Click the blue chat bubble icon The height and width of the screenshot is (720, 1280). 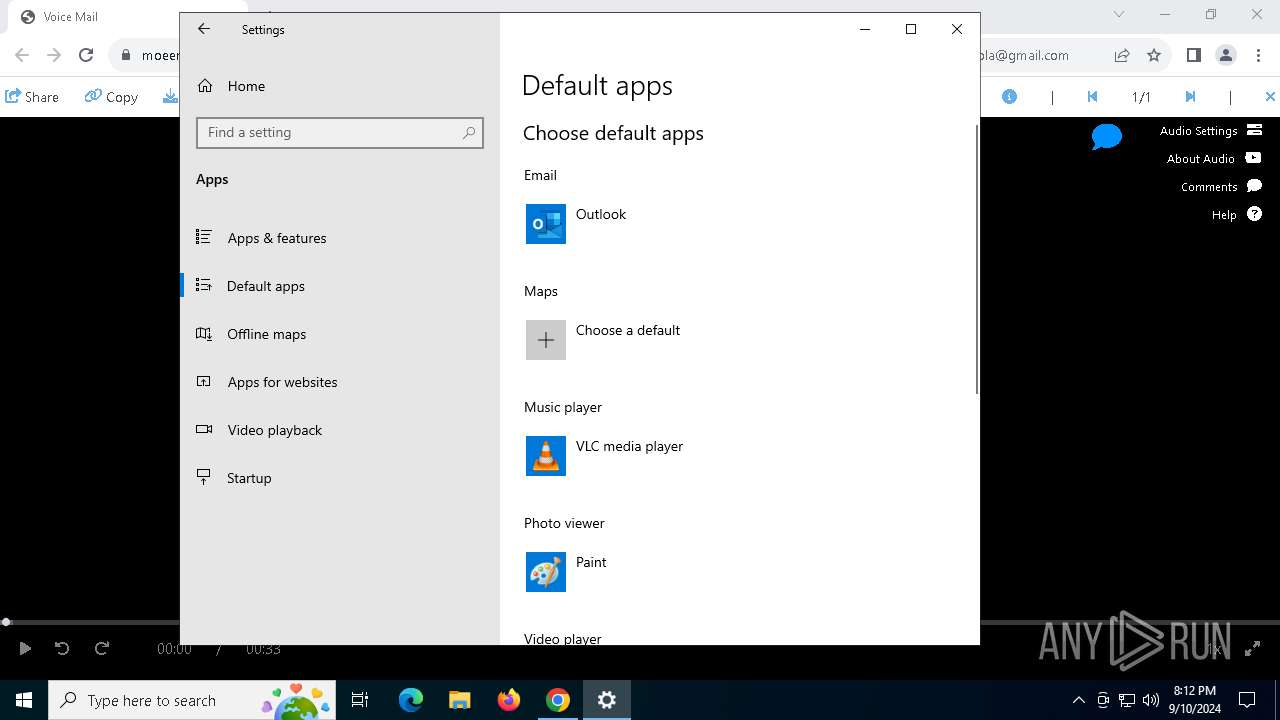pos(1107,136)
